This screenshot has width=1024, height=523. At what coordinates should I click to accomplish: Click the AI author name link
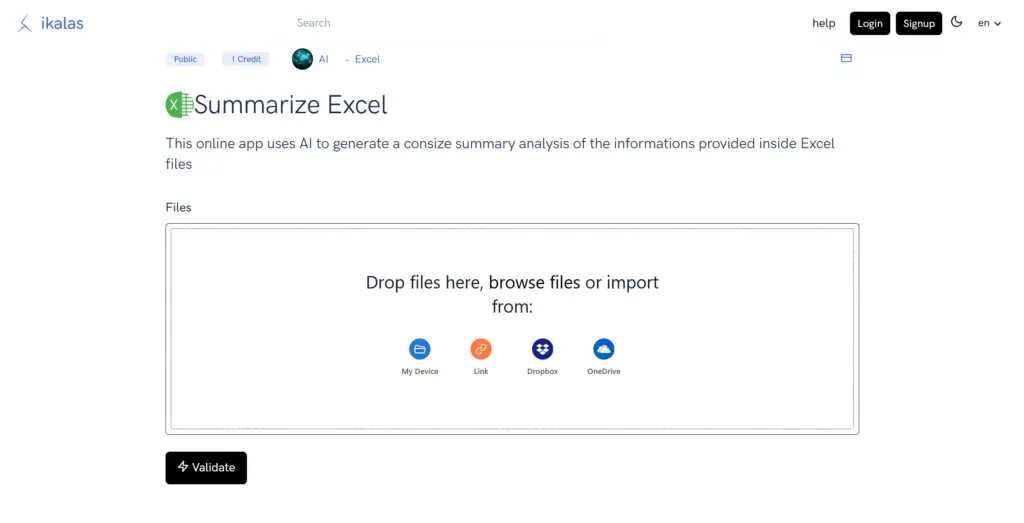point(323,59)
